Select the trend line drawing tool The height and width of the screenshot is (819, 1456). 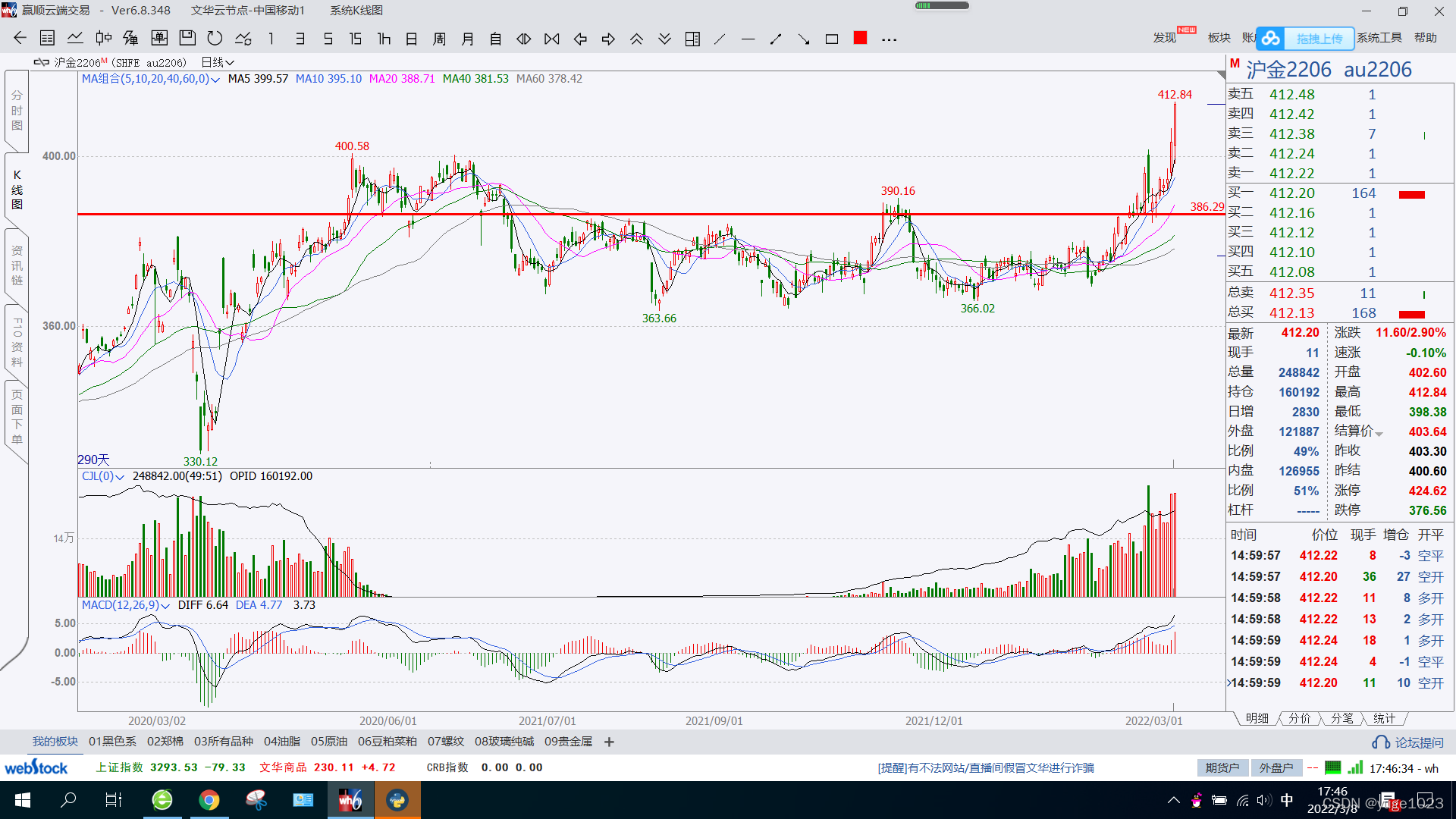pos(720,39)
